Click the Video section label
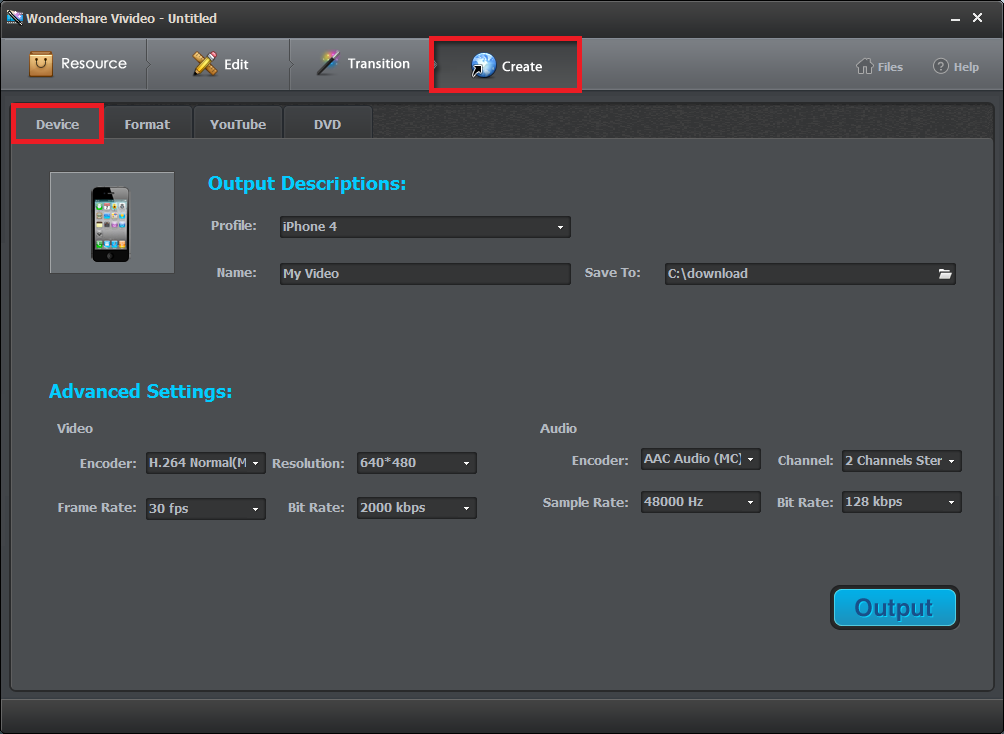The width and height of the screenshot is (1004, 734). pyautogui.click(x=75, y=428)
